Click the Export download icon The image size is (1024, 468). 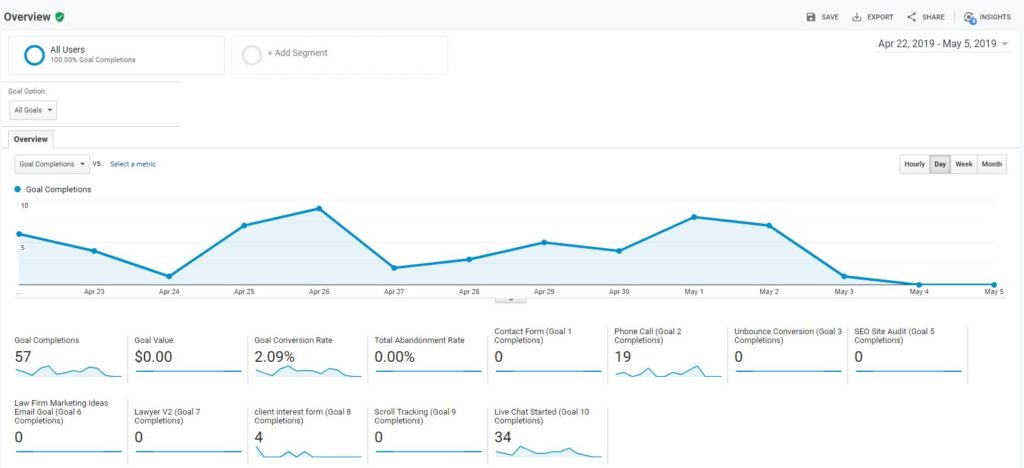pos(857,17)
